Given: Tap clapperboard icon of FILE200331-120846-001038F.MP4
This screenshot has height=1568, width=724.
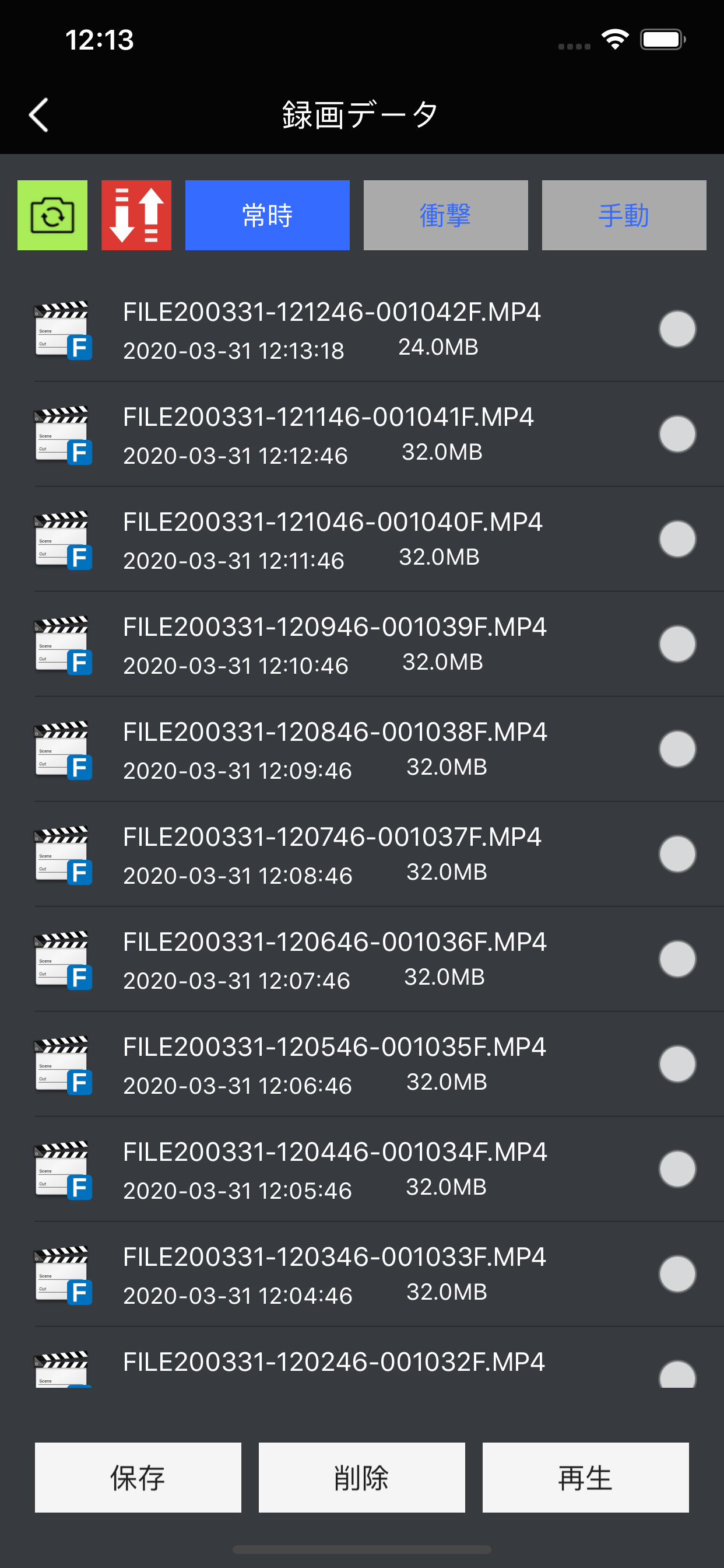Looking at the screenshot, I should [63, 750].
